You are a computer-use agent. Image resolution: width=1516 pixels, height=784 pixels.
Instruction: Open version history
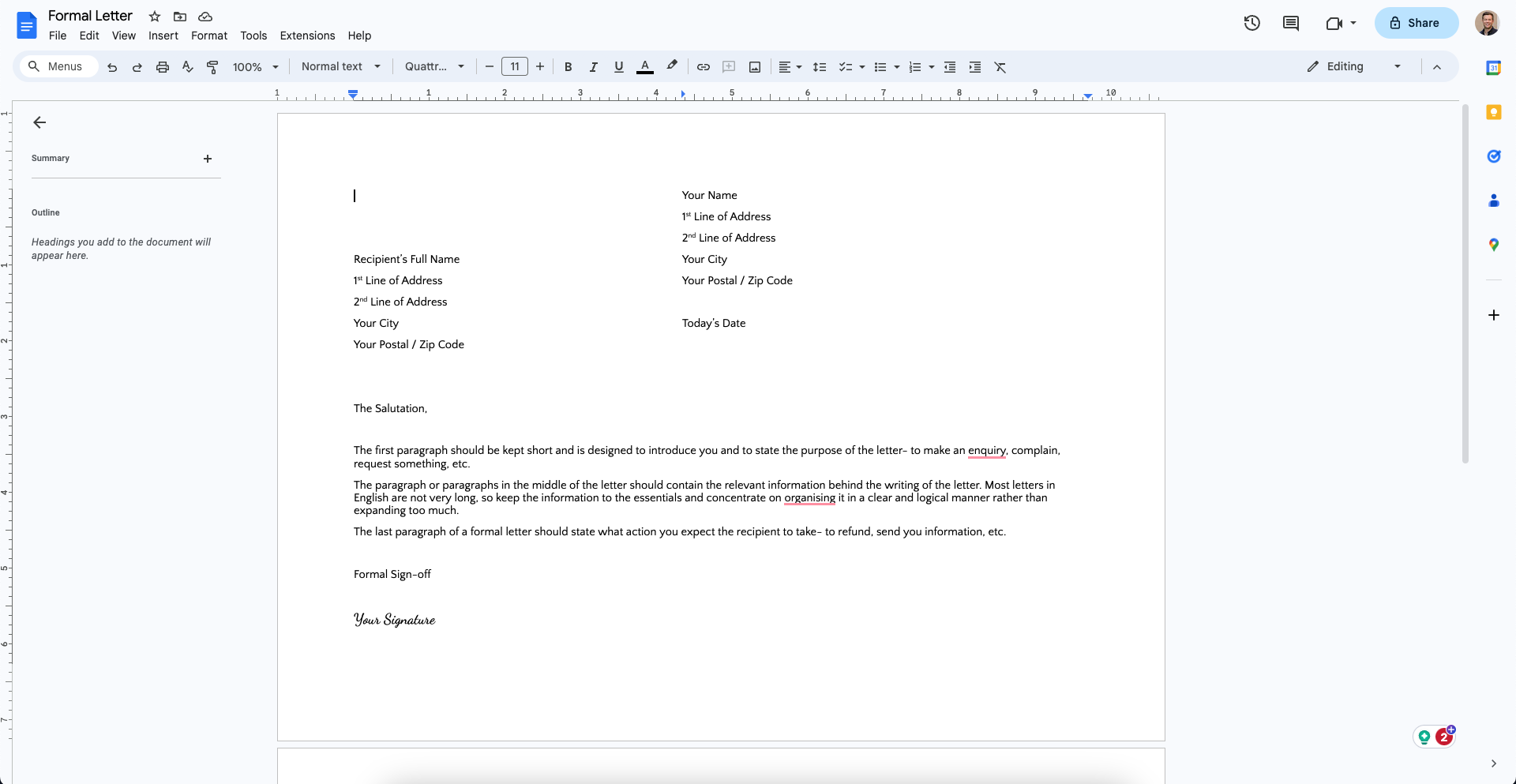tap(1251, 23)
